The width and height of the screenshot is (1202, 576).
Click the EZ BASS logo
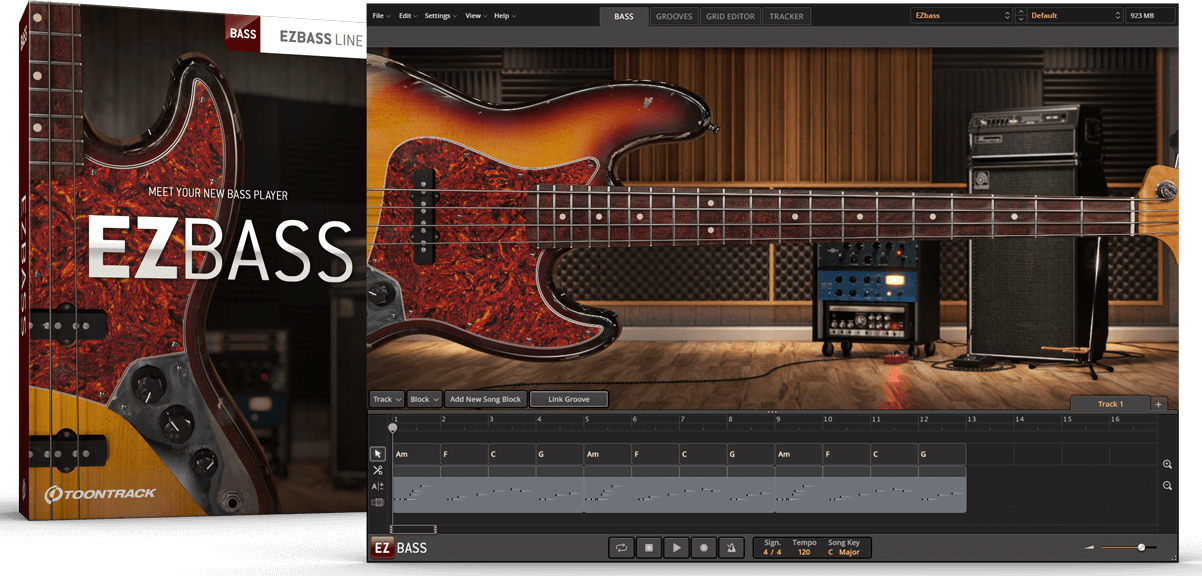click(400, 547)
